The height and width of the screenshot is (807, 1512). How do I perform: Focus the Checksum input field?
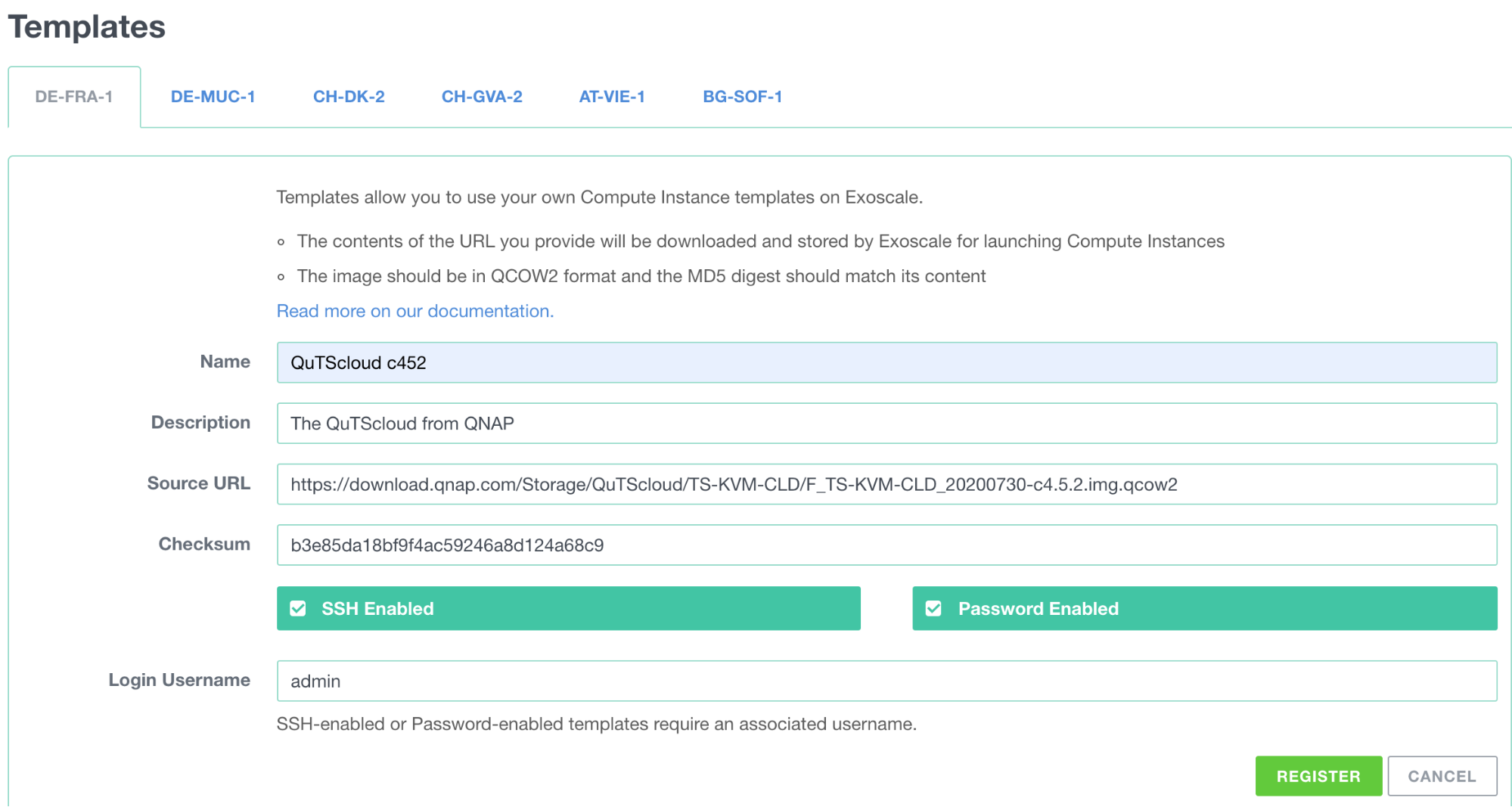click(x=886, y=545)
